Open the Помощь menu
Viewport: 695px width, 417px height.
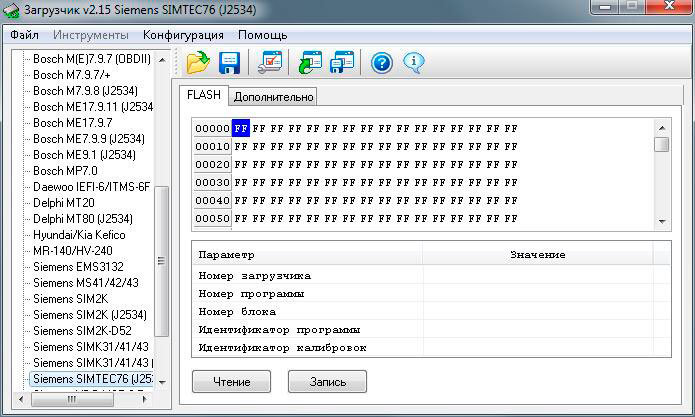(x=262, y=35)
